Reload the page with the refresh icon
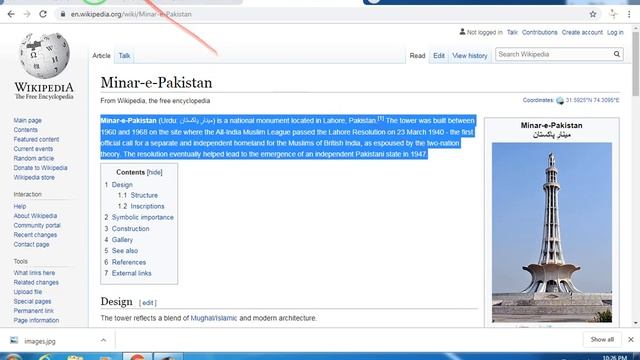The width and height of the screenshot is (640, 360). point(43,14)
